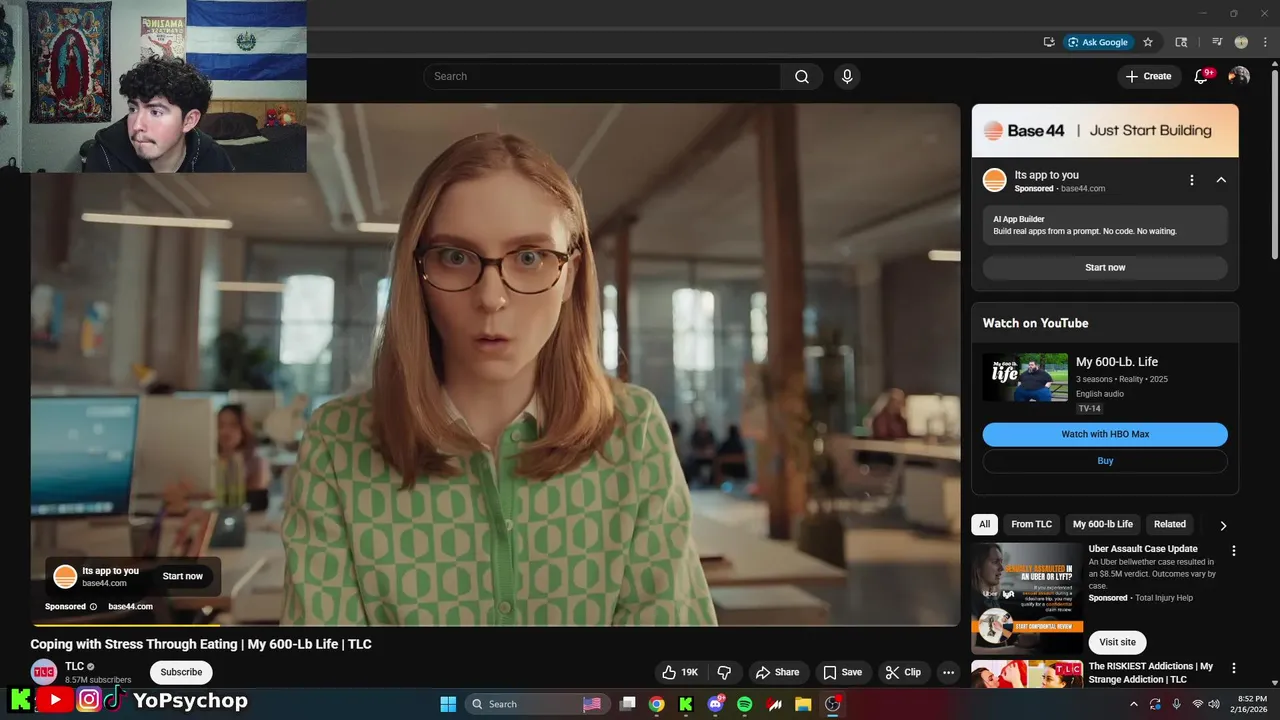This screenshot has width=1280, height=720.
Task: Collapse the Base 44 ad panel chevron
Action: (1221, 180)
